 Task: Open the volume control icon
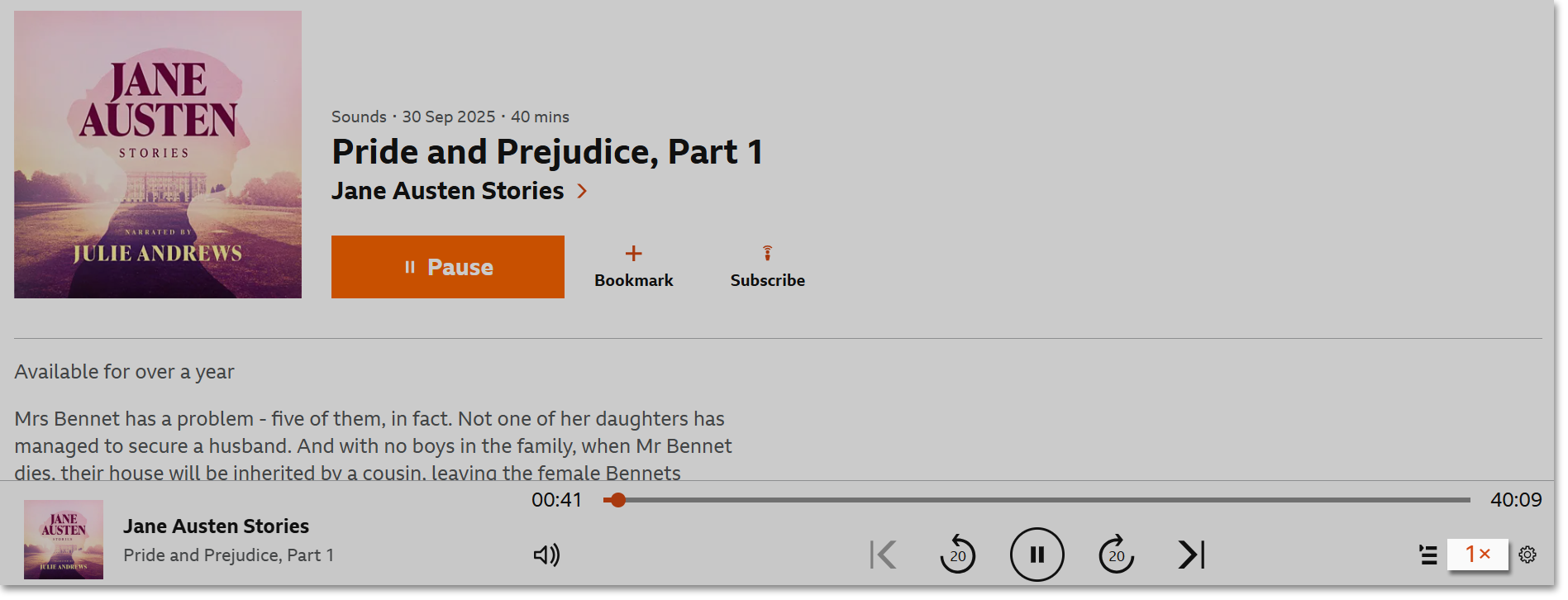click(x=545, y=555)
